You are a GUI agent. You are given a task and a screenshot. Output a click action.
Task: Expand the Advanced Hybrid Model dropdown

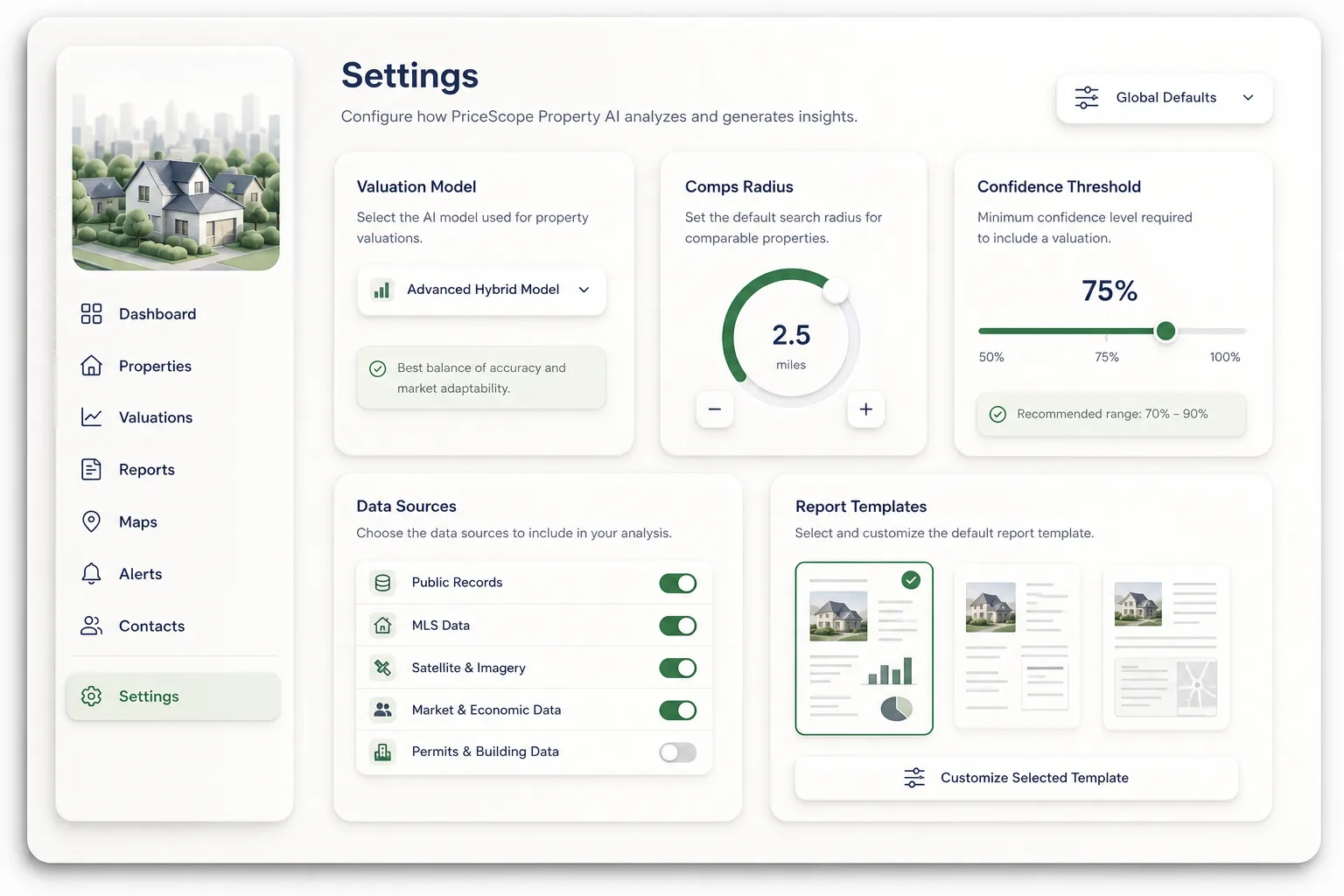[481, 290]
